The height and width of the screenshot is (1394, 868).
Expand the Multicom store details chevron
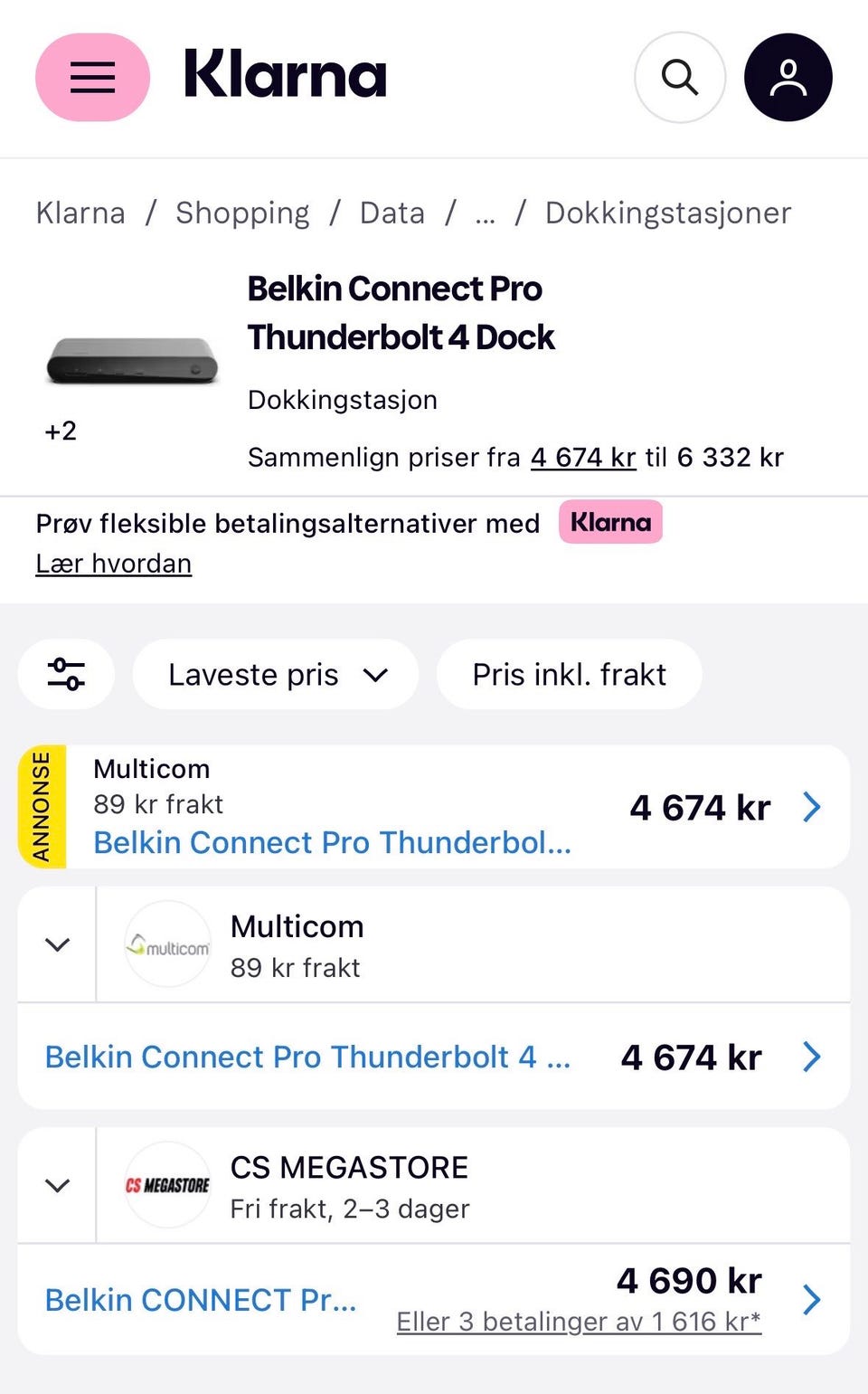(x=57, y=944)
